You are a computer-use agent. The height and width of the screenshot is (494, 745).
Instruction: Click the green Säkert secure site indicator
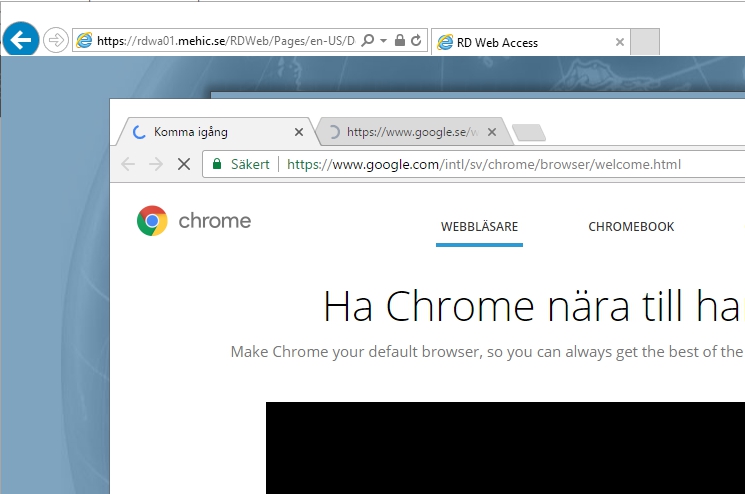coord(240,164)
